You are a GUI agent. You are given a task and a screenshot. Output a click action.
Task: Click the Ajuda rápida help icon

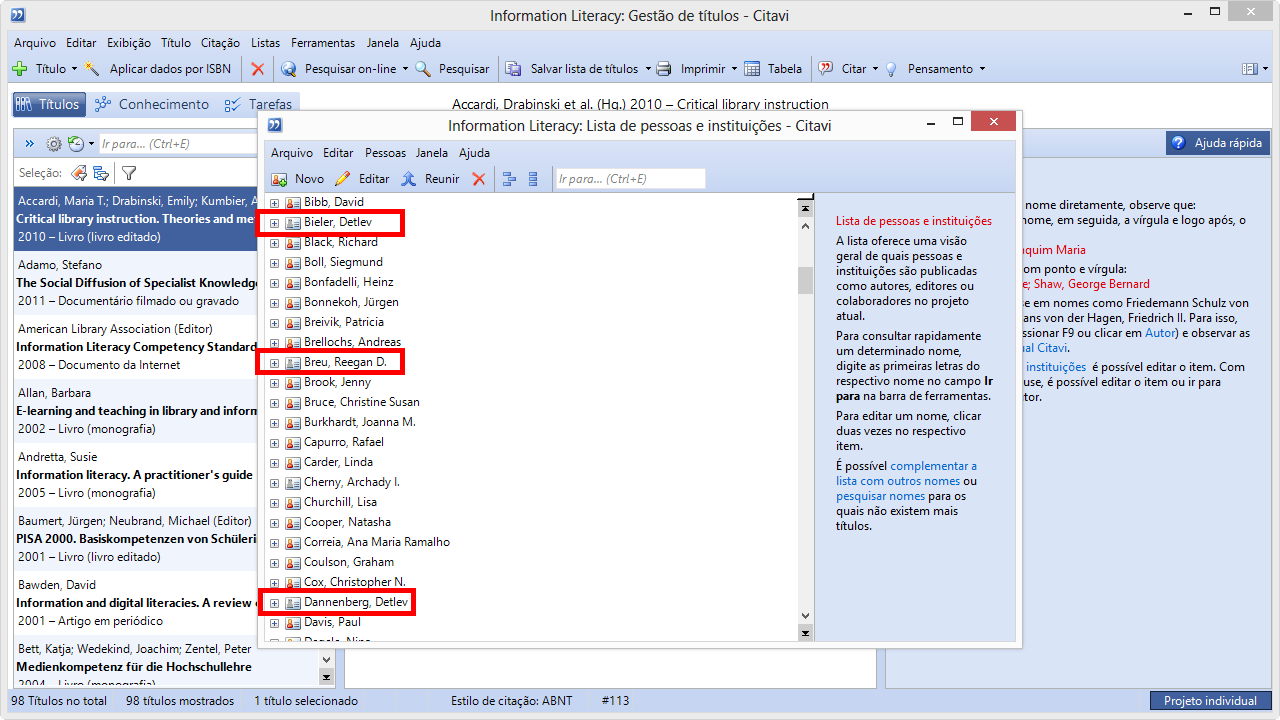[x=1179, y=144]
